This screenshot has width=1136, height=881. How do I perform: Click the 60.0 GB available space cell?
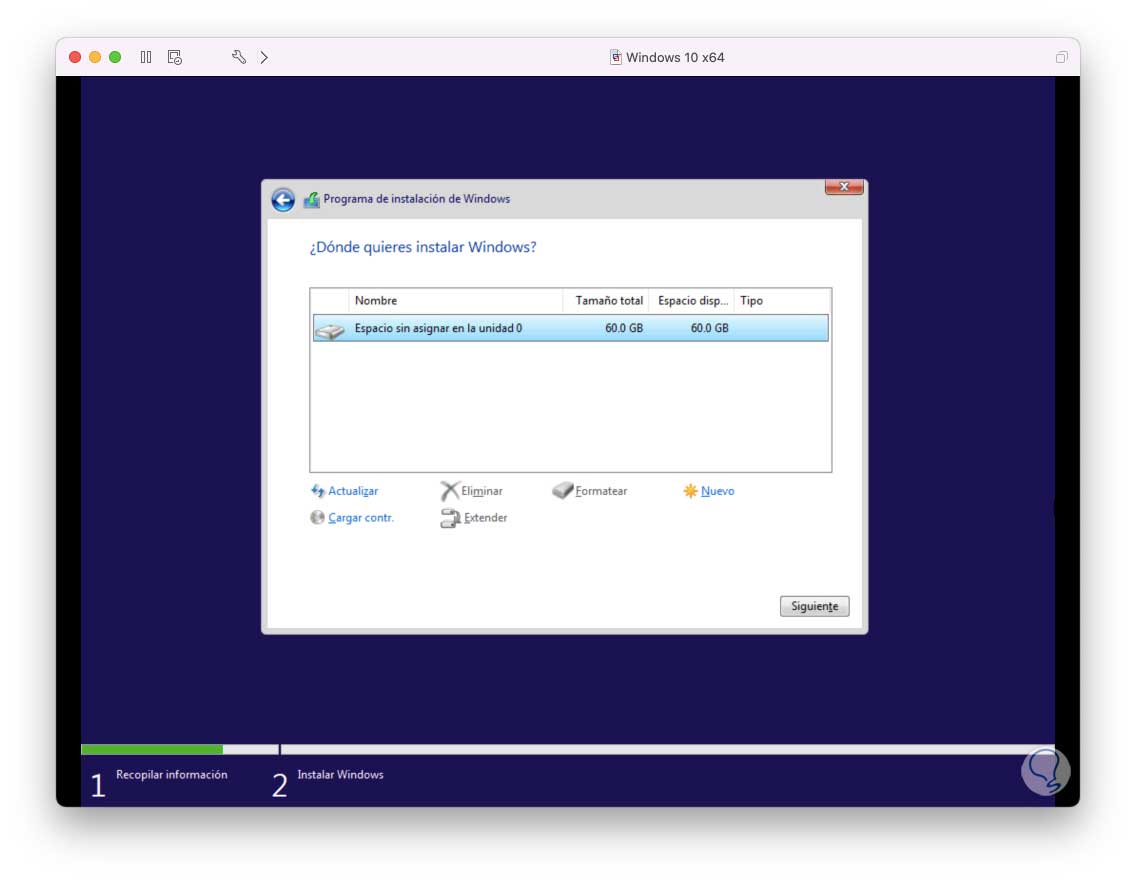click(x=709, y=328)
